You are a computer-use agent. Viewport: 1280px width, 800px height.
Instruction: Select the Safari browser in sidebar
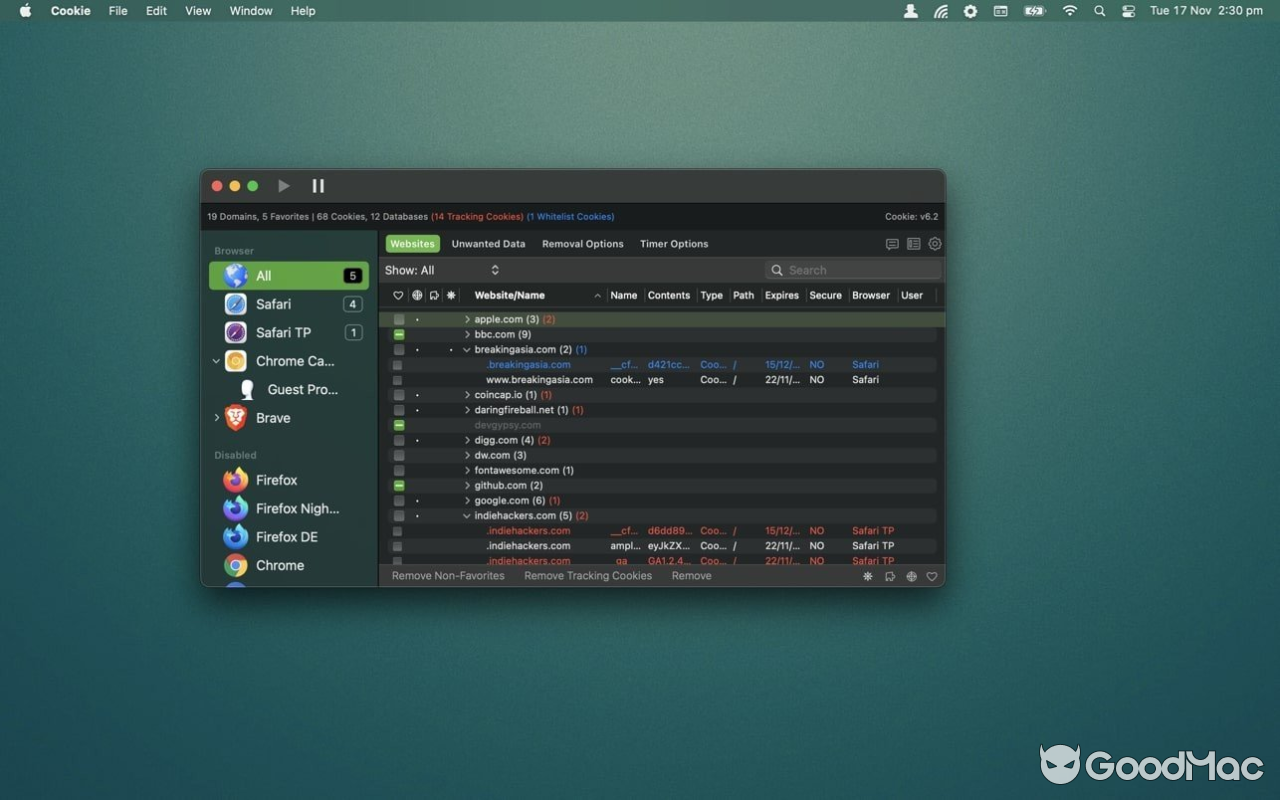coord(273,304)
